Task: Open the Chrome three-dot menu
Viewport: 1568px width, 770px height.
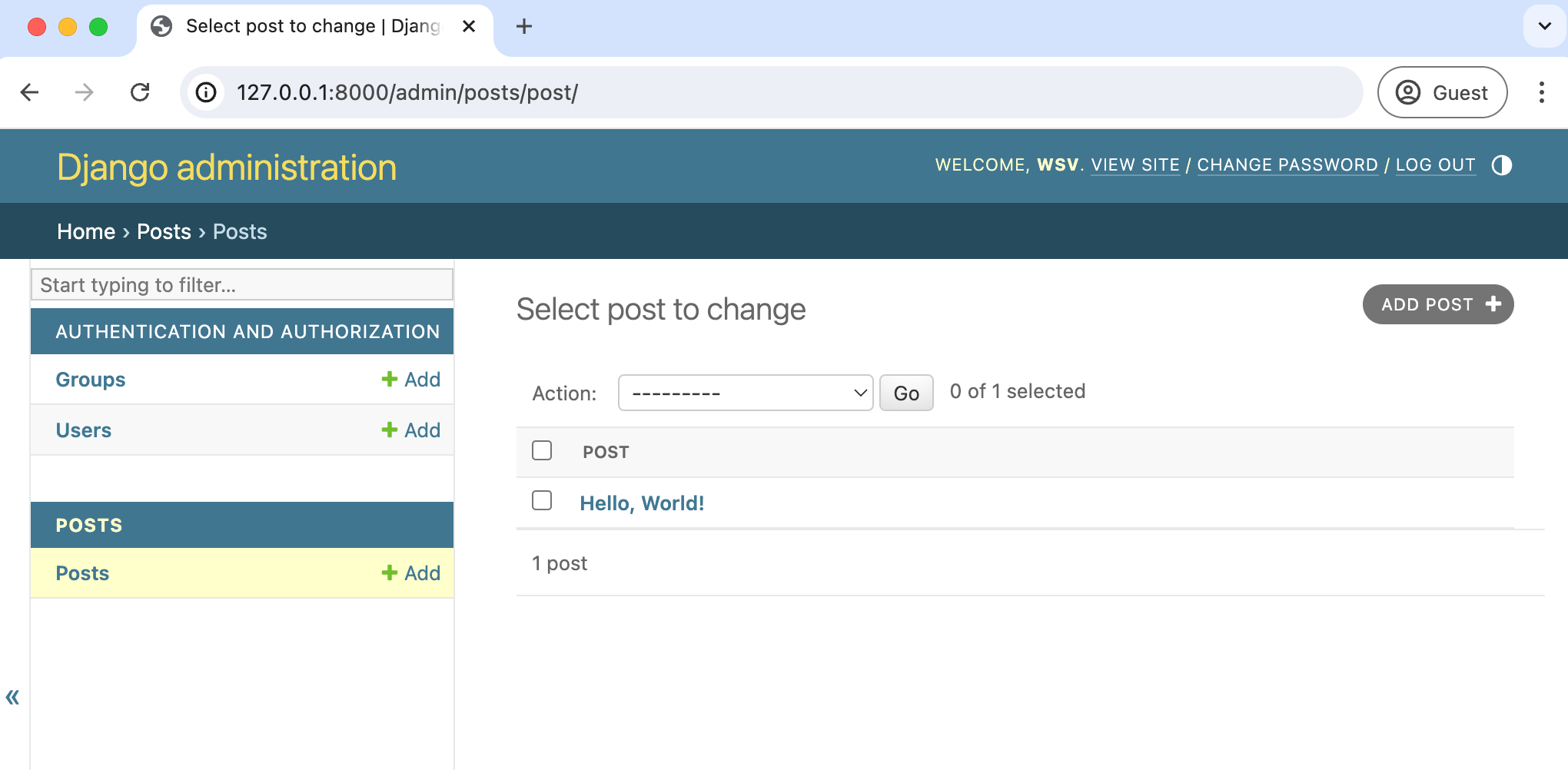Action: (x=1541, y=92)
